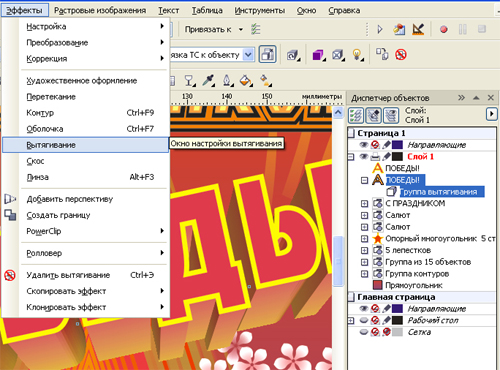Select the interactive fill tool
Viewport: 500px width, 370px height.
(x=265, y=80)
